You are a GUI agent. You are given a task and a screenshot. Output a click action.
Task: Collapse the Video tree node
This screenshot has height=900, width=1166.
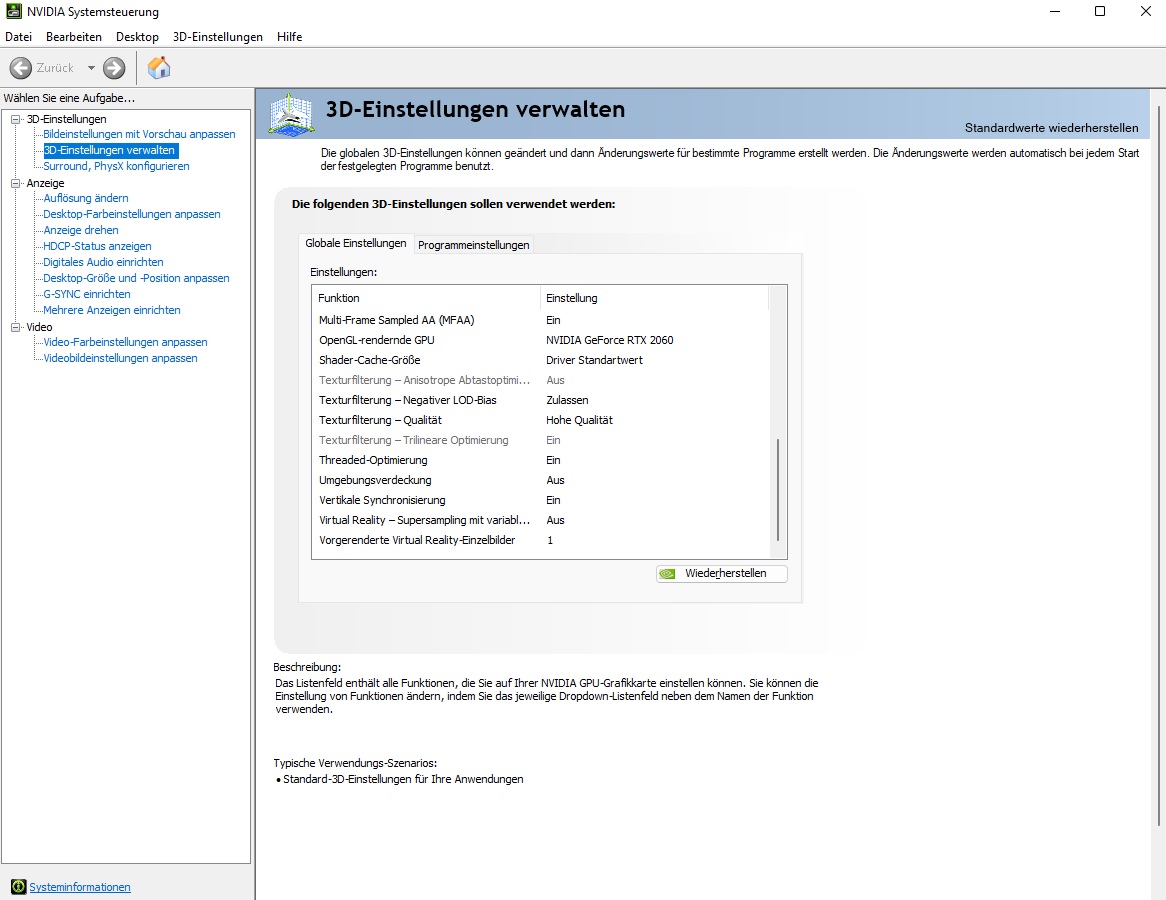tap(16, 327)
